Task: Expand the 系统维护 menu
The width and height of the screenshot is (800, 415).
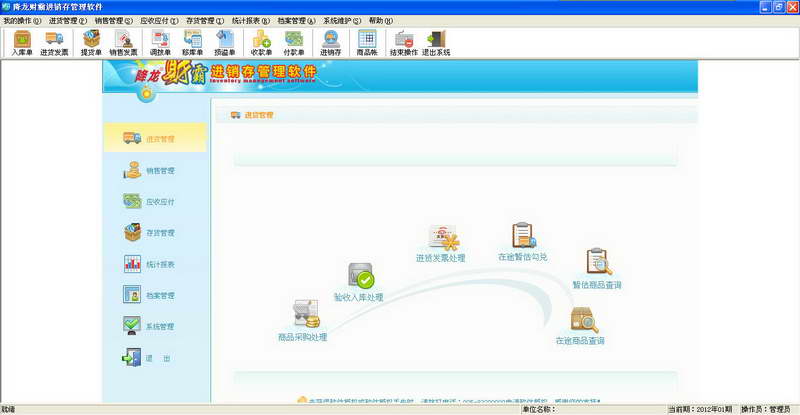Action: 341,20
